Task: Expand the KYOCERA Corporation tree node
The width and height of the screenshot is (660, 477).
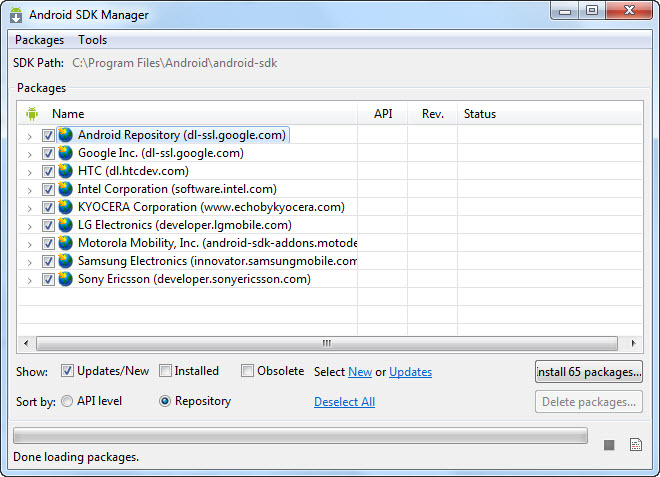Action: pos(29,209)
